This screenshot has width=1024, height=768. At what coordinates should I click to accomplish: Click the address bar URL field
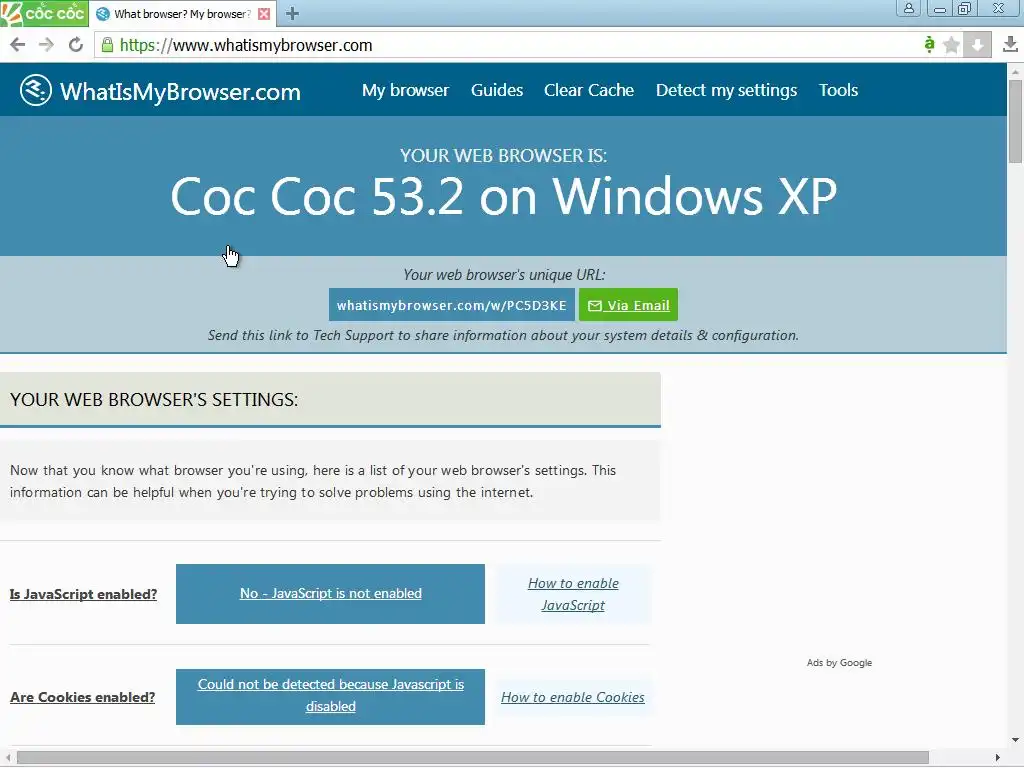(509, 44)
